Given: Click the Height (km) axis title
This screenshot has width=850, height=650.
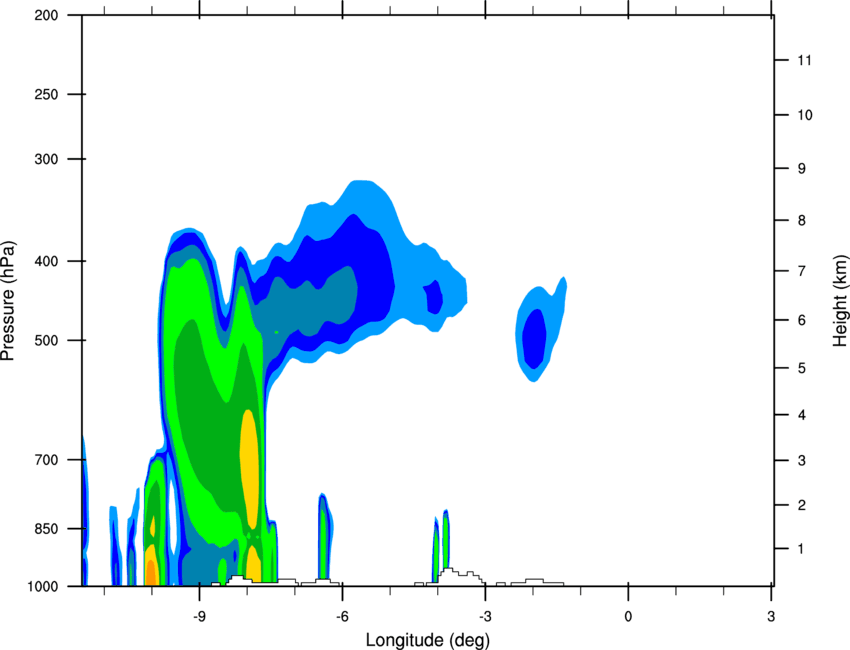Looking at the screenshot, I should coord(840,301).
